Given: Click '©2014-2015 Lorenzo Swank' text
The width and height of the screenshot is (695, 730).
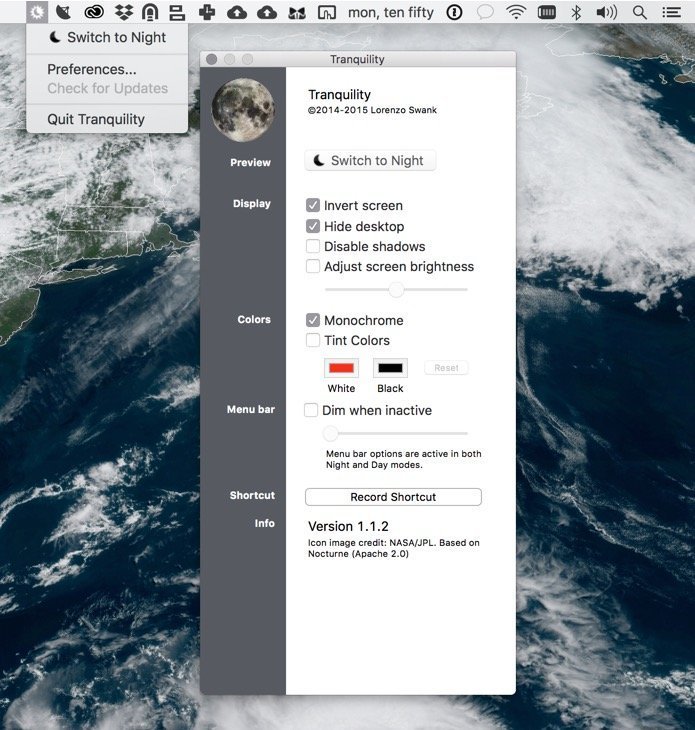Looking at the screenshot, I should [372, 110].
